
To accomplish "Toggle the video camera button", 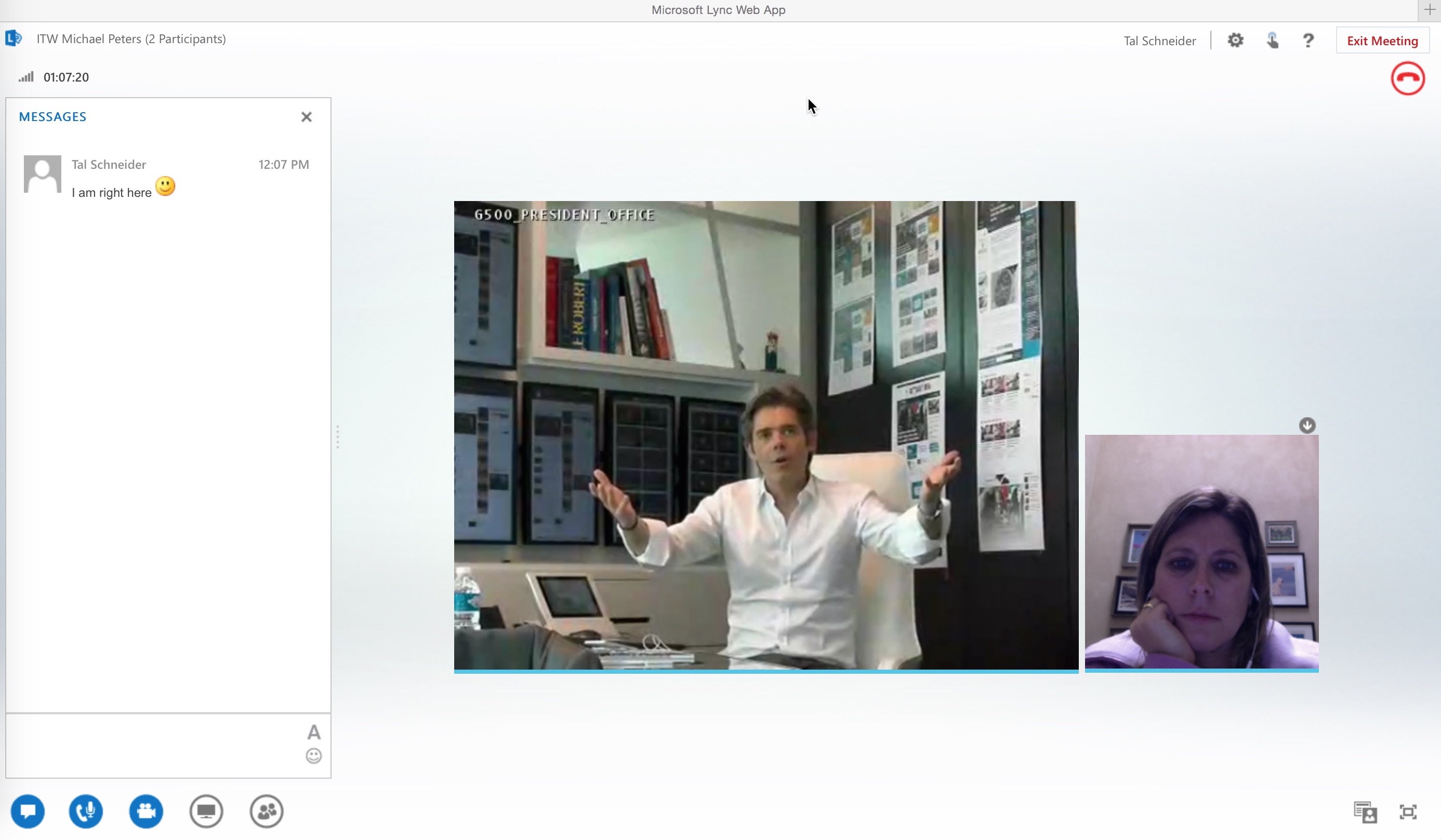I will point(146,811).
